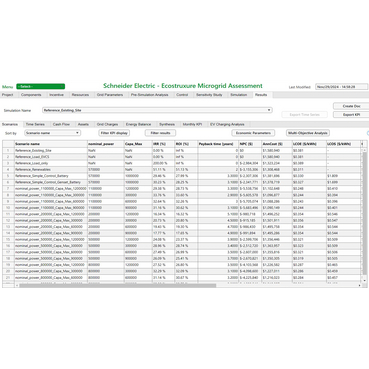Image resolution: width=369 pixels, height=369 pixels.
Task: Click the Payback time (years) column header
Action: click(x=218, y=144)
